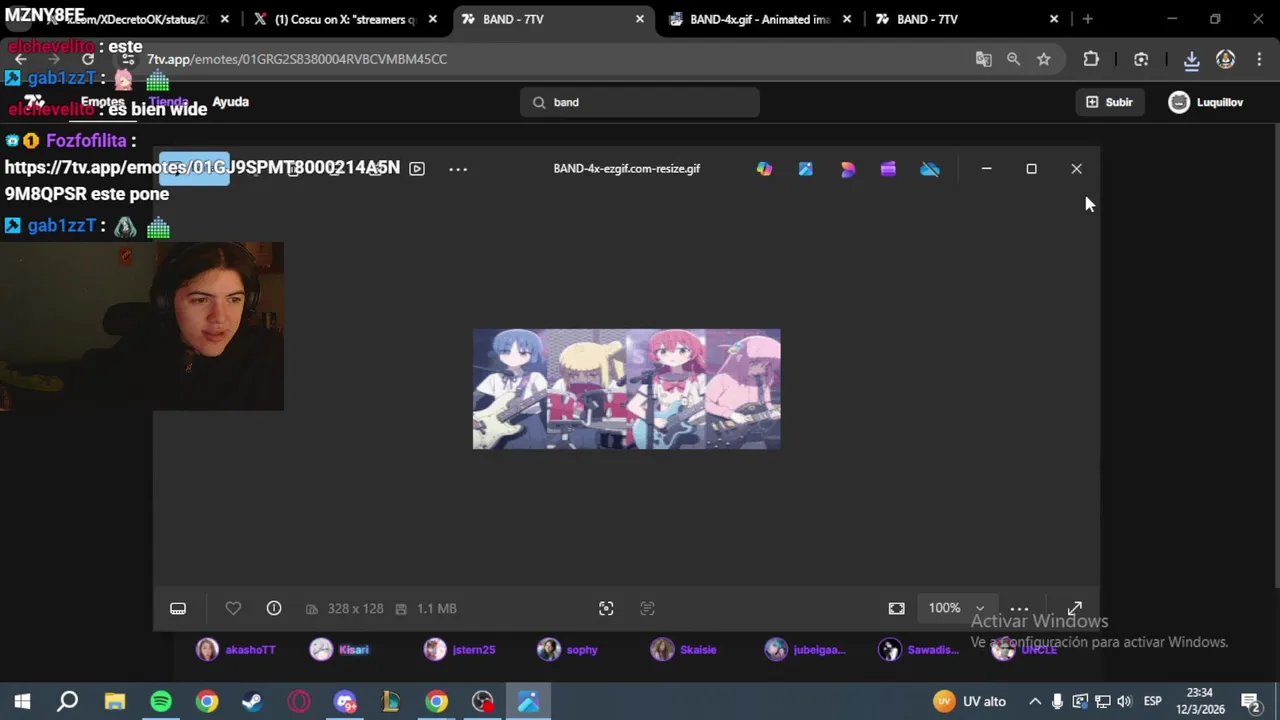Image resolution: width=1280 pixels, height=720 pixels.
Task: Open Emotes menu on 7TV
Action: pyautogui.click(x=102, y=102)
